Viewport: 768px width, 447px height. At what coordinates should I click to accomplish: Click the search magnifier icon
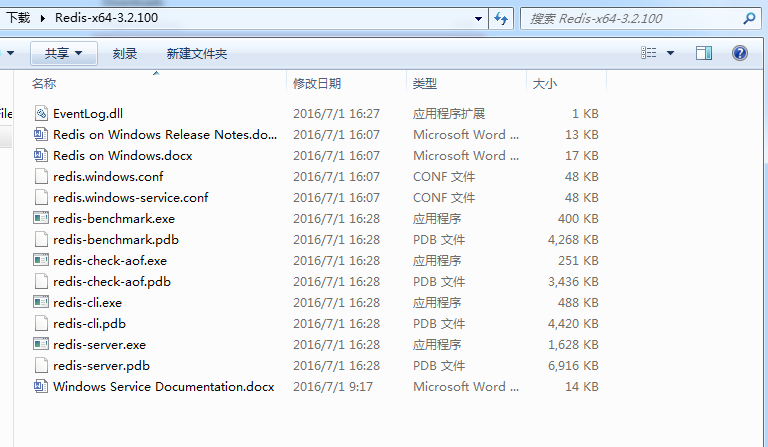(749, 19)
